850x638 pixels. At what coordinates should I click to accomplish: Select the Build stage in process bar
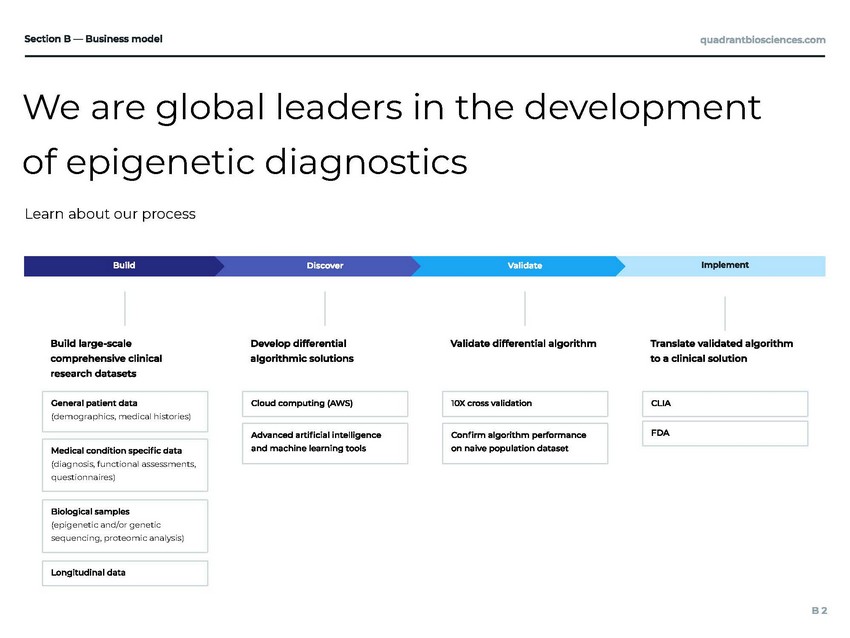[x=123, y=266]
